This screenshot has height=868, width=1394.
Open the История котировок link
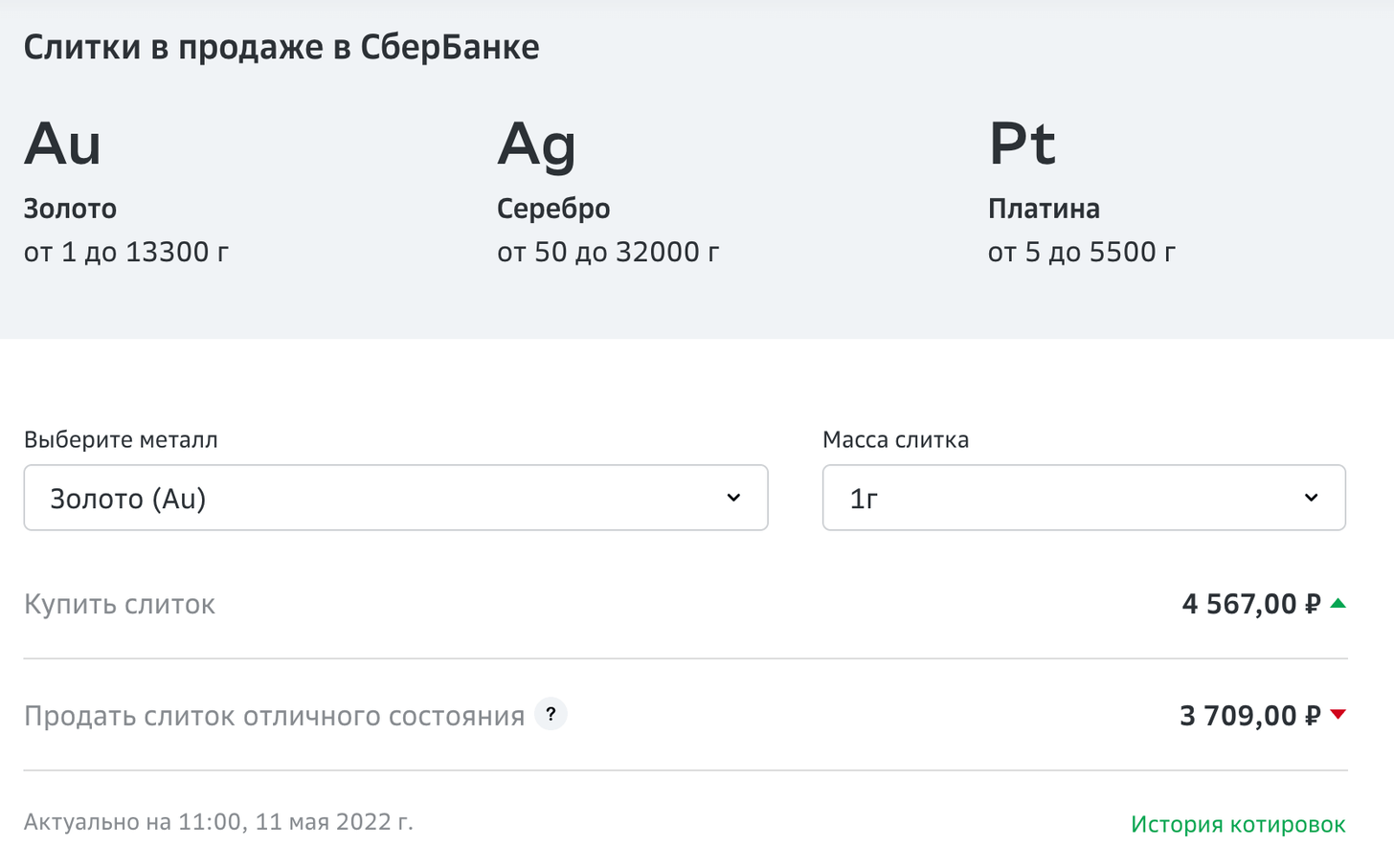click(x=1238, y=824)
